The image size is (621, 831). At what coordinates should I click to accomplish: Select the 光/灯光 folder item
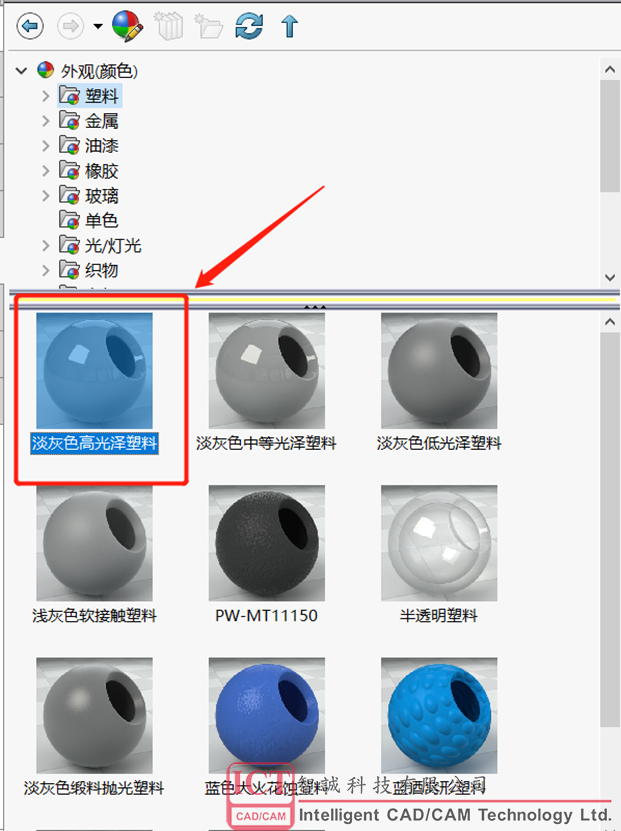(100, 245)
